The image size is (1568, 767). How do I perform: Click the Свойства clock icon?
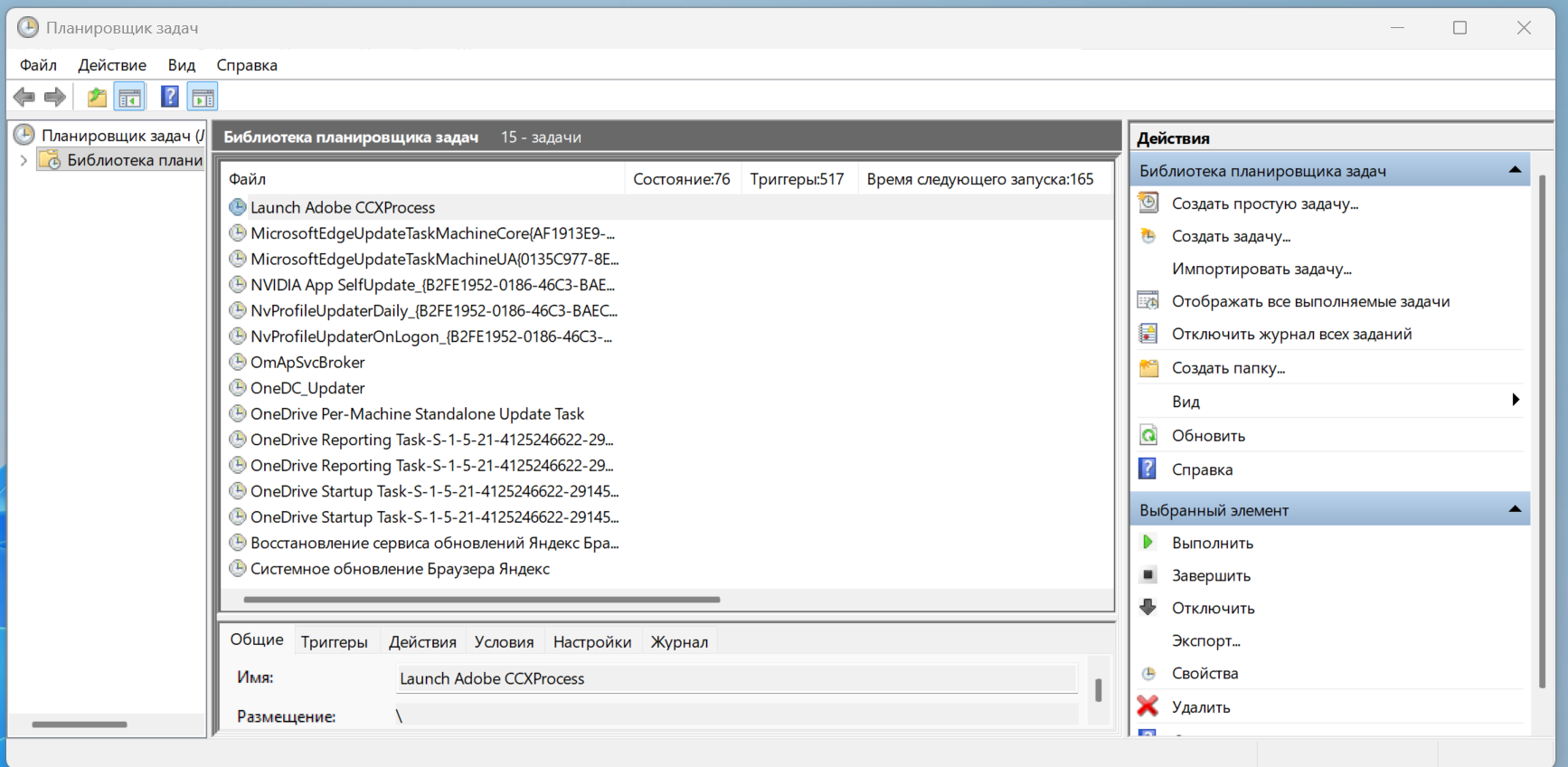coord(1148,674)
